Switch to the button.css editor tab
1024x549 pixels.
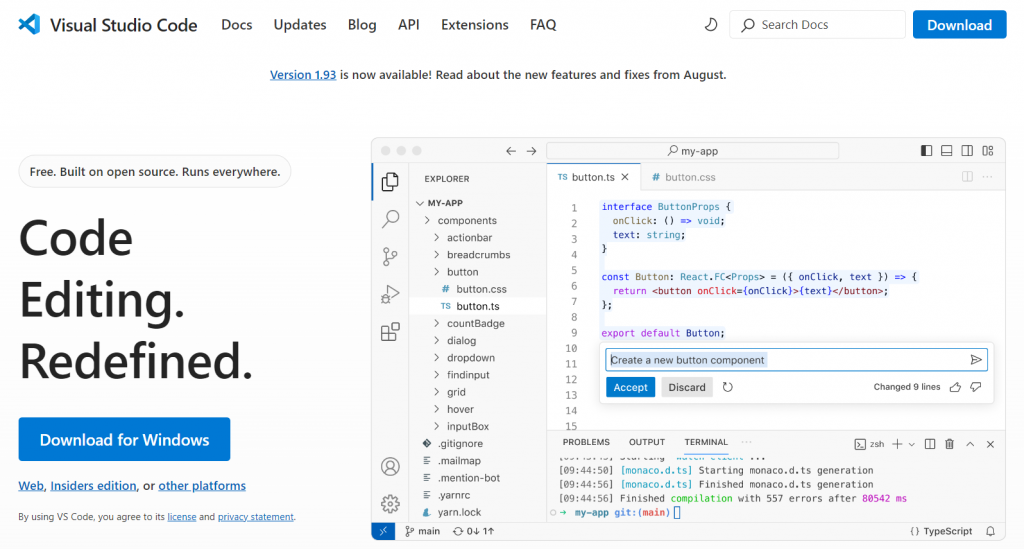coord(684,177)
